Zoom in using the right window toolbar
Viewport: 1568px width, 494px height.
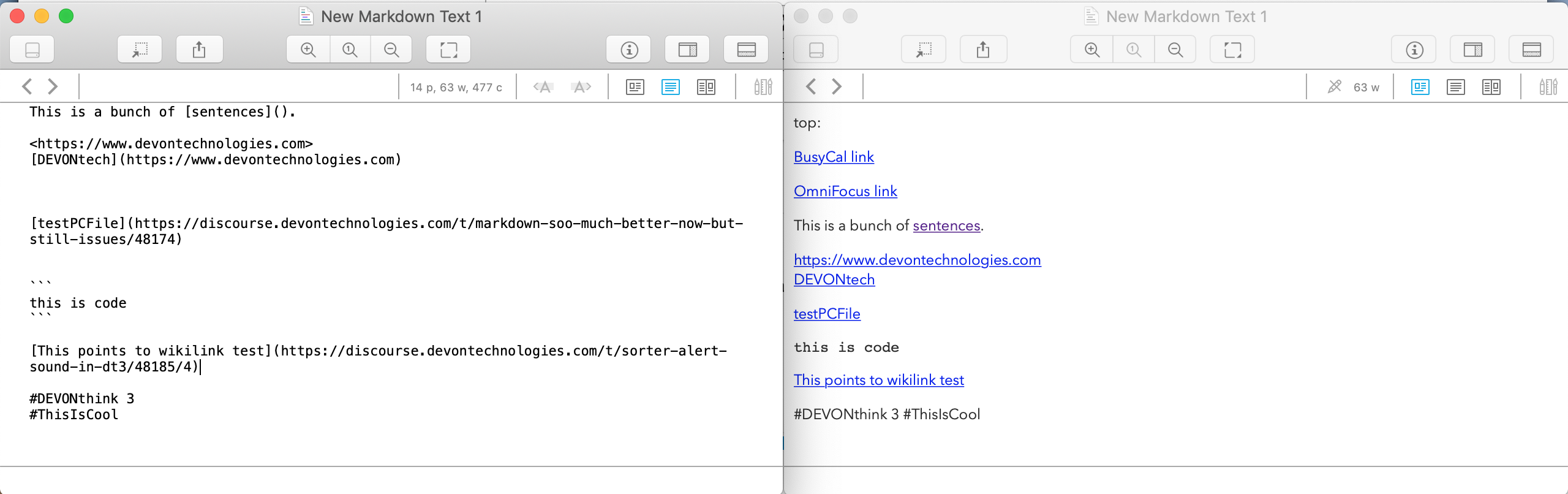pos(1093,50)
